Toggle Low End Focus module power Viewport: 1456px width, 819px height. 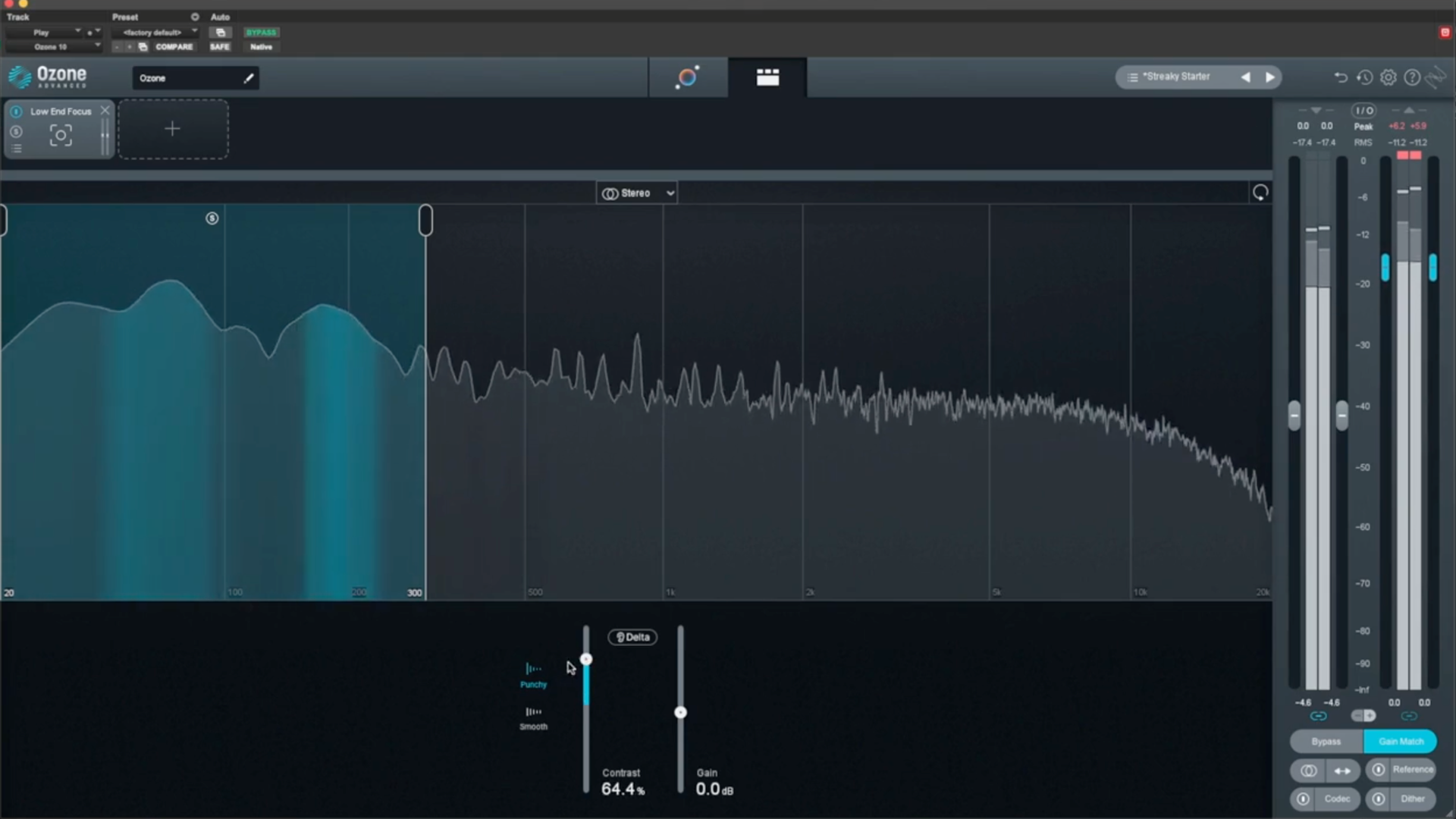pos(16,111)
